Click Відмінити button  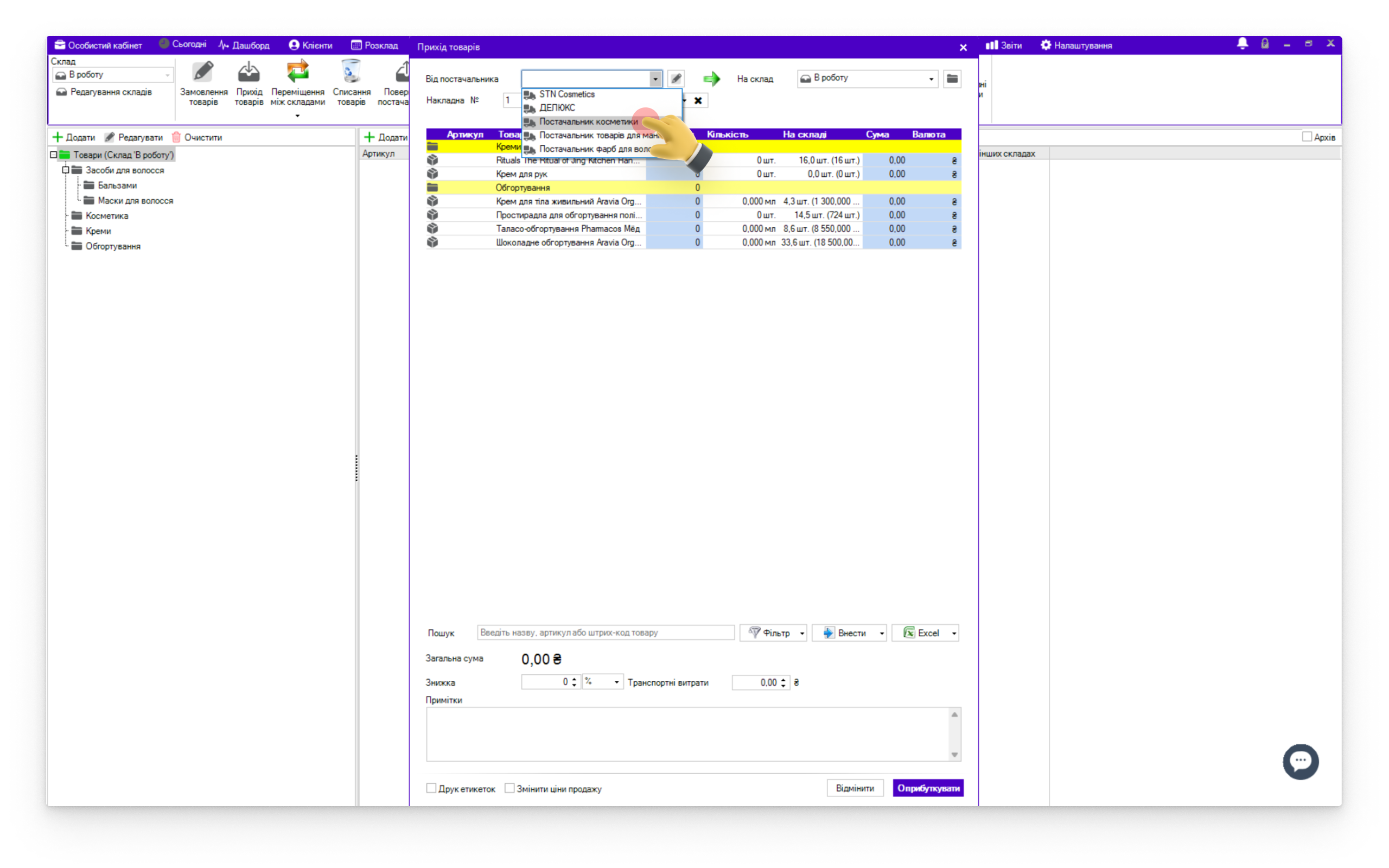click(x=855, y=788)
